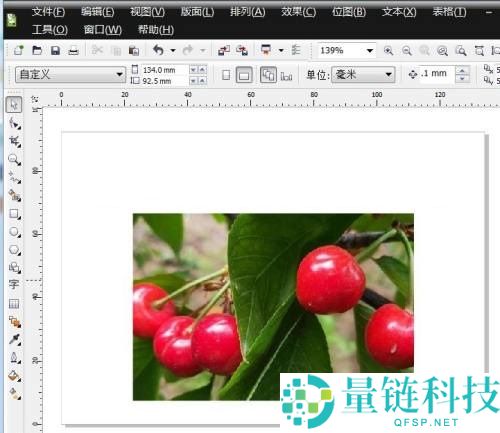Open the 文本(X) menu
The image size is (500, 433).
pos(399,12)
